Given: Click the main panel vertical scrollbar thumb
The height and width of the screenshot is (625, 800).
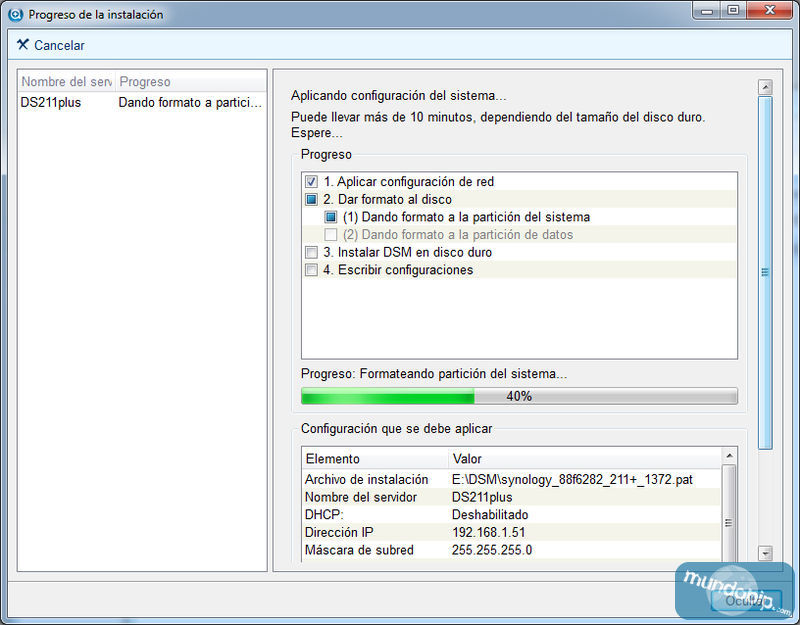Looking at the screenshot, I should 765,272.
